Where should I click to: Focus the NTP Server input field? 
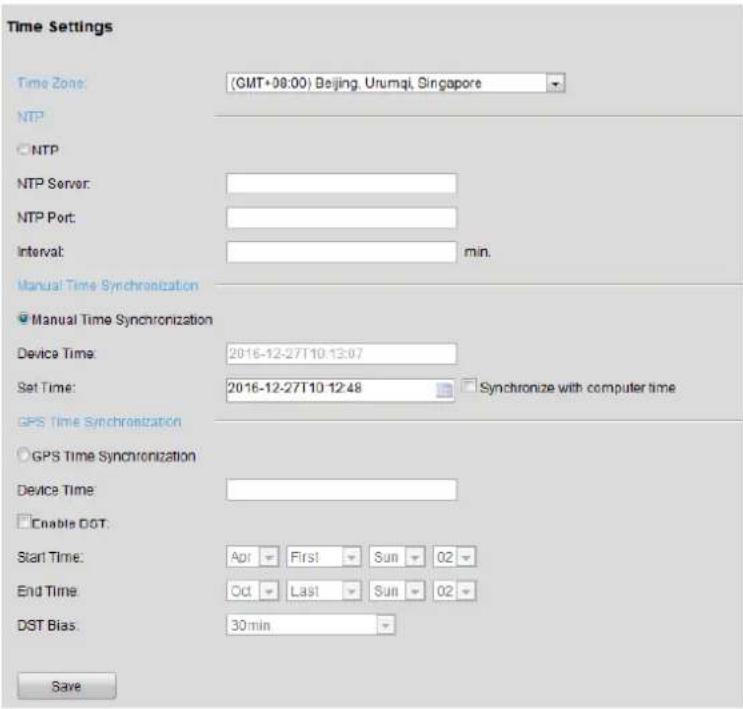point(341,183)
